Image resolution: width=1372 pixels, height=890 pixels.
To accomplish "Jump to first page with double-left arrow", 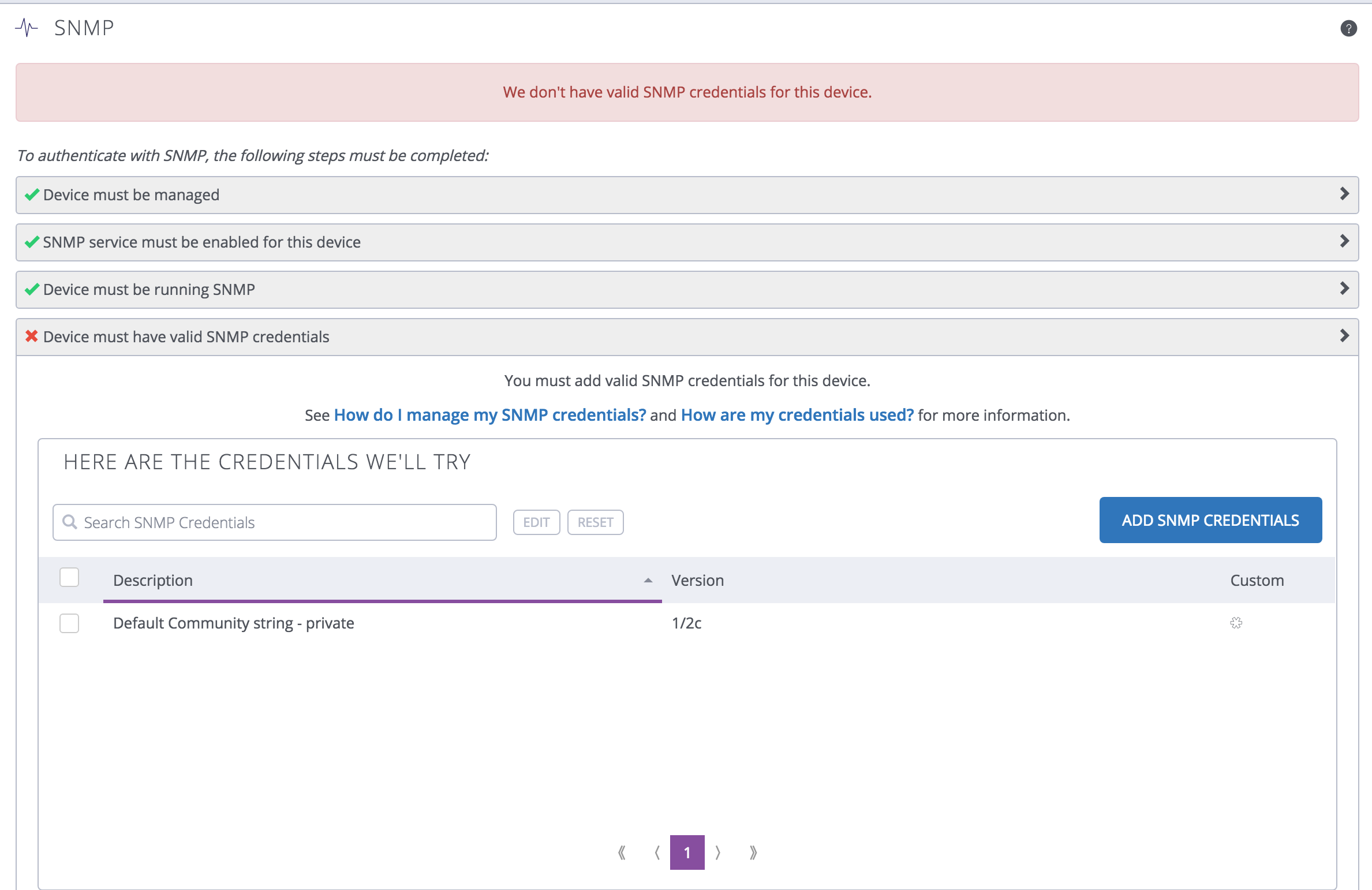I will [622, 852].
